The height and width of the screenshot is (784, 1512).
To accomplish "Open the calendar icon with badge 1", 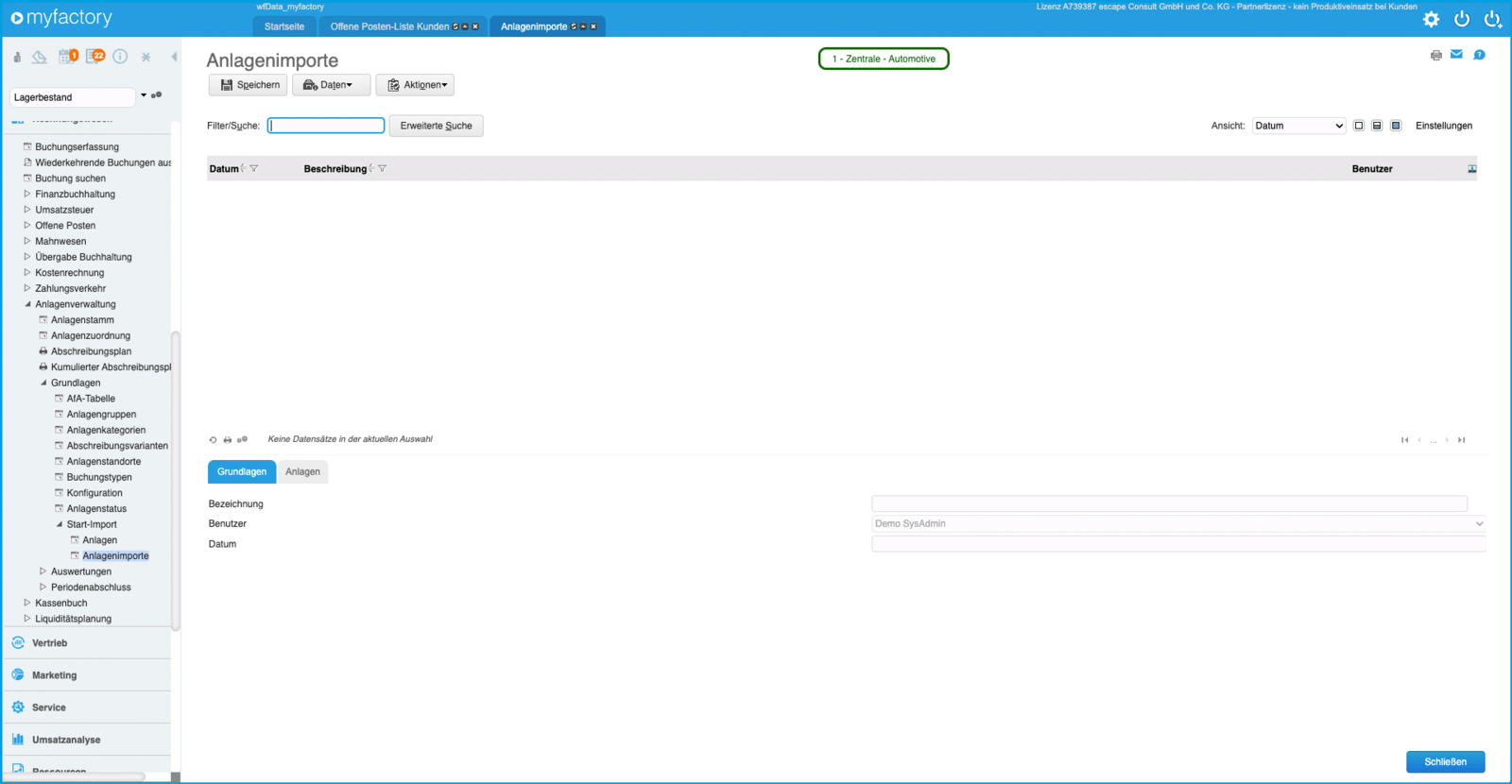I will 66,57.
